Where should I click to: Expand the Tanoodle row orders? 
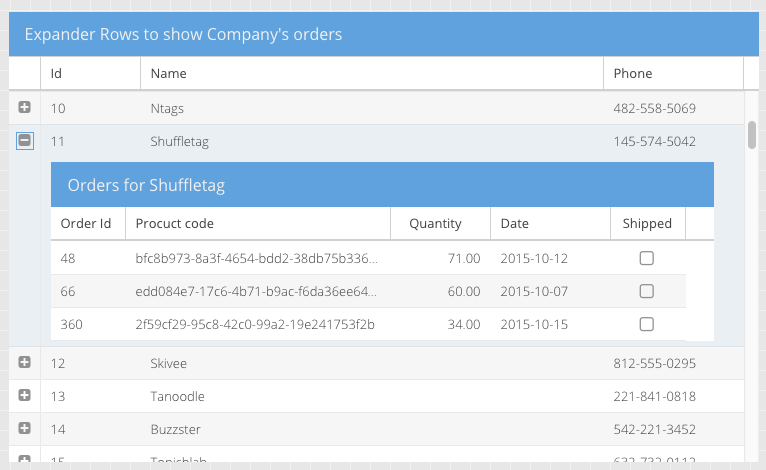click(x=25, y=396)
